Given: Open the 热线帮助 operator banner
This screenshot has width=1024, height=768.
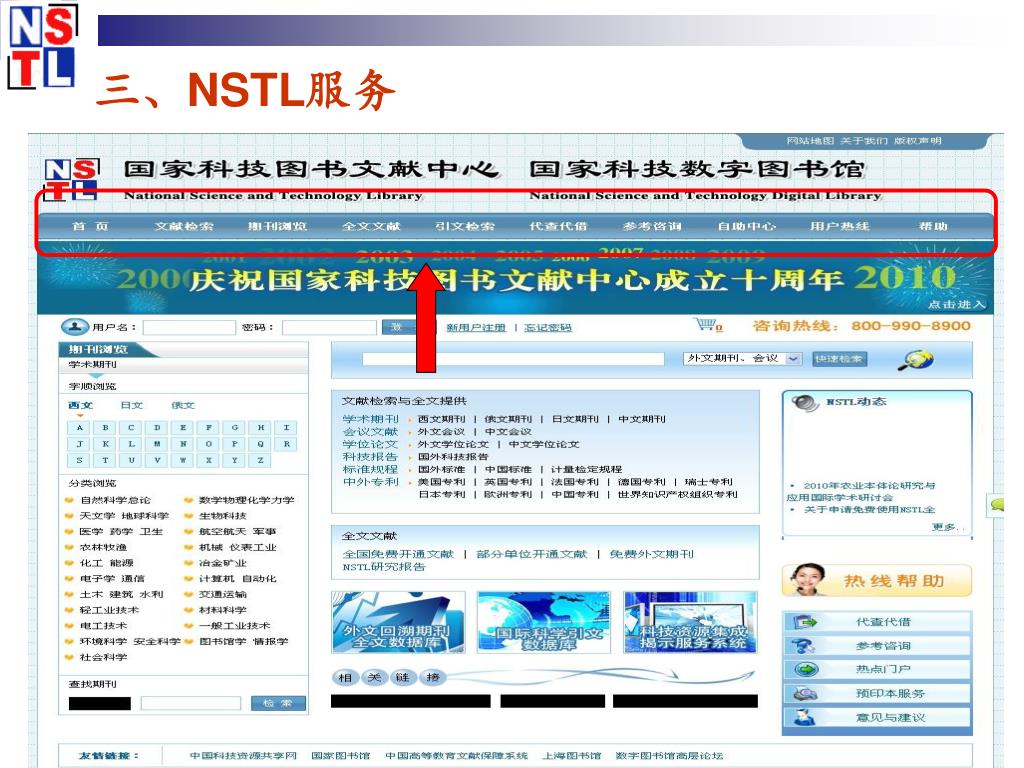Looking at the screenshot, I should [876, 581].
